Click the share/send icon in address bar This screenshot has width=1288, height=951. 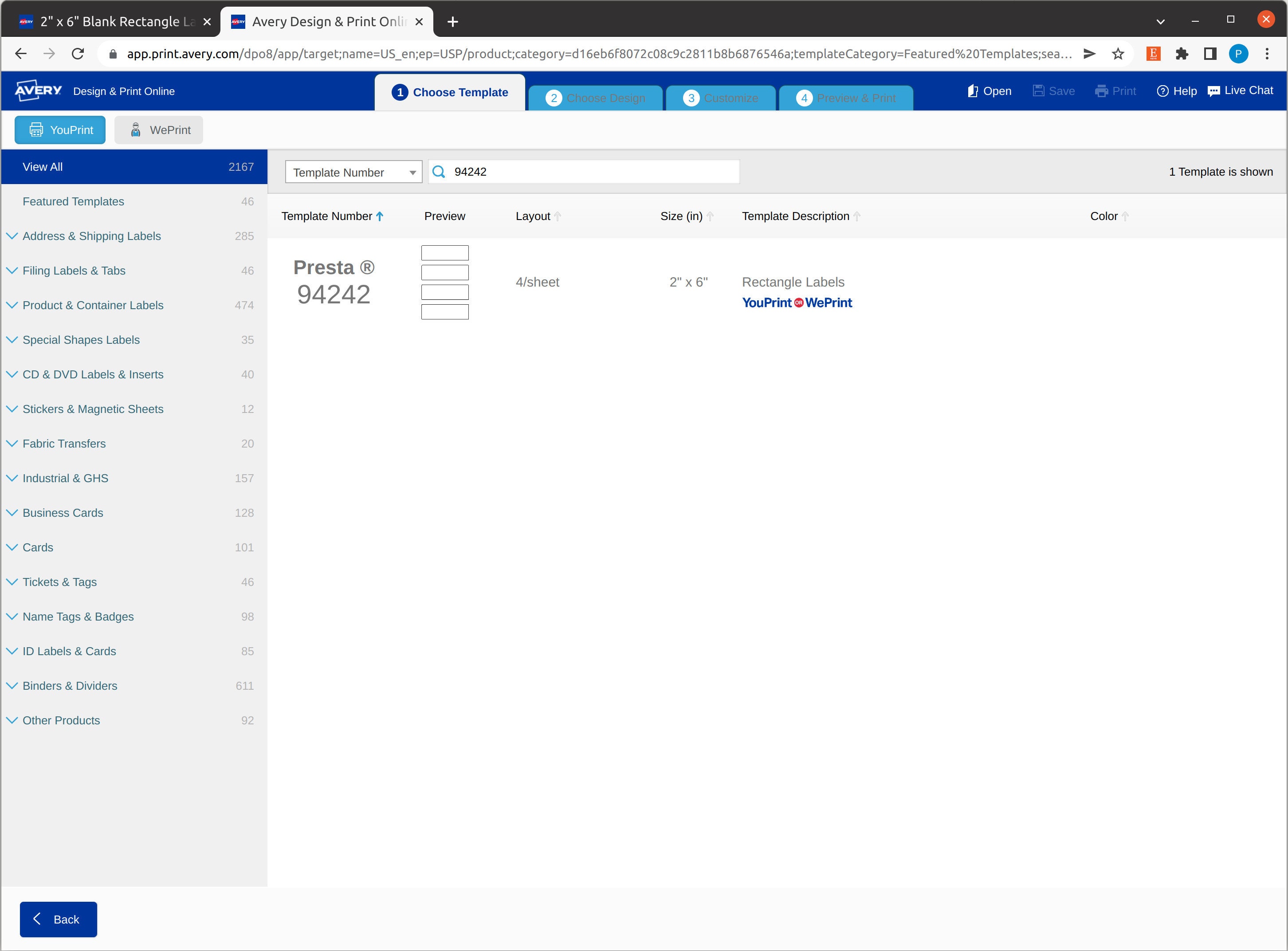coord(1089,54)
